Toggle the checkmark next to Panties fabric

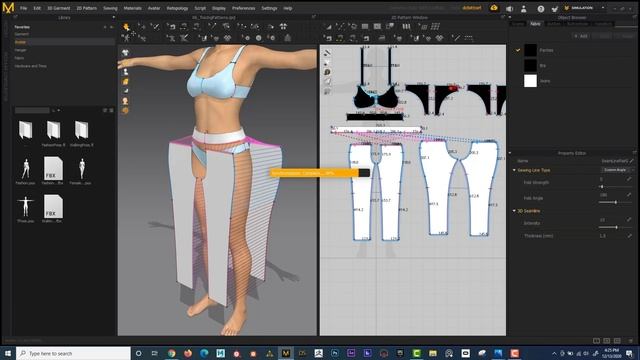pyautogui.click(x=518, y=50)
